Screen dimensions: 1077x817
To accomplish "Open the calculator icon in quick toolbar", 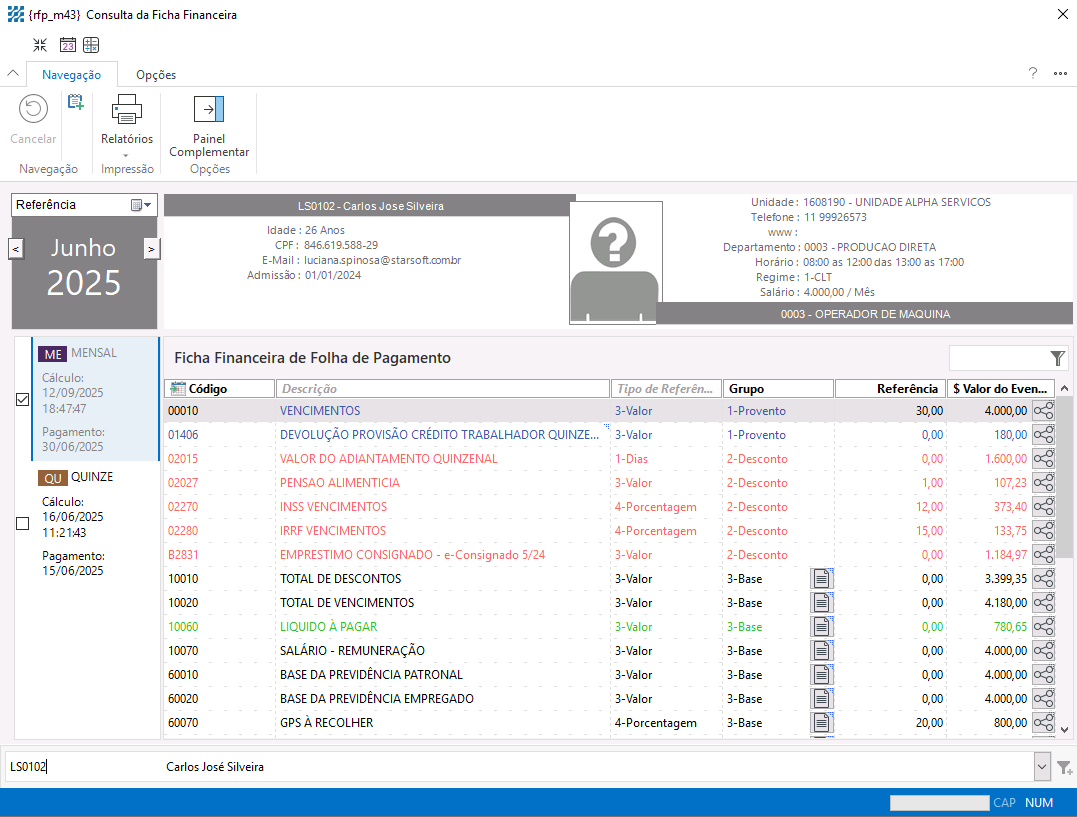I will [91, 45].
